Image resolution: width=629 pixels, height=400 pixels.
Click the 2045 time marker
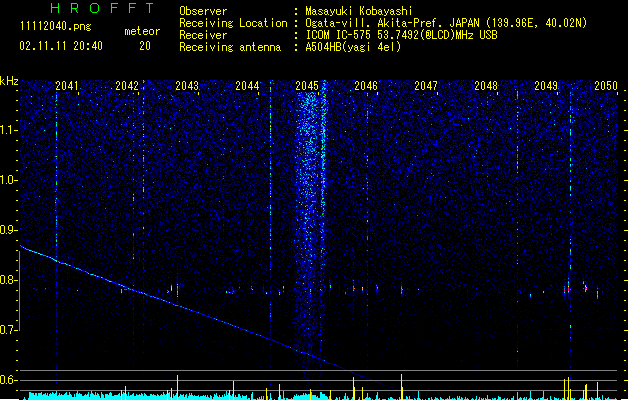point(307,86)
